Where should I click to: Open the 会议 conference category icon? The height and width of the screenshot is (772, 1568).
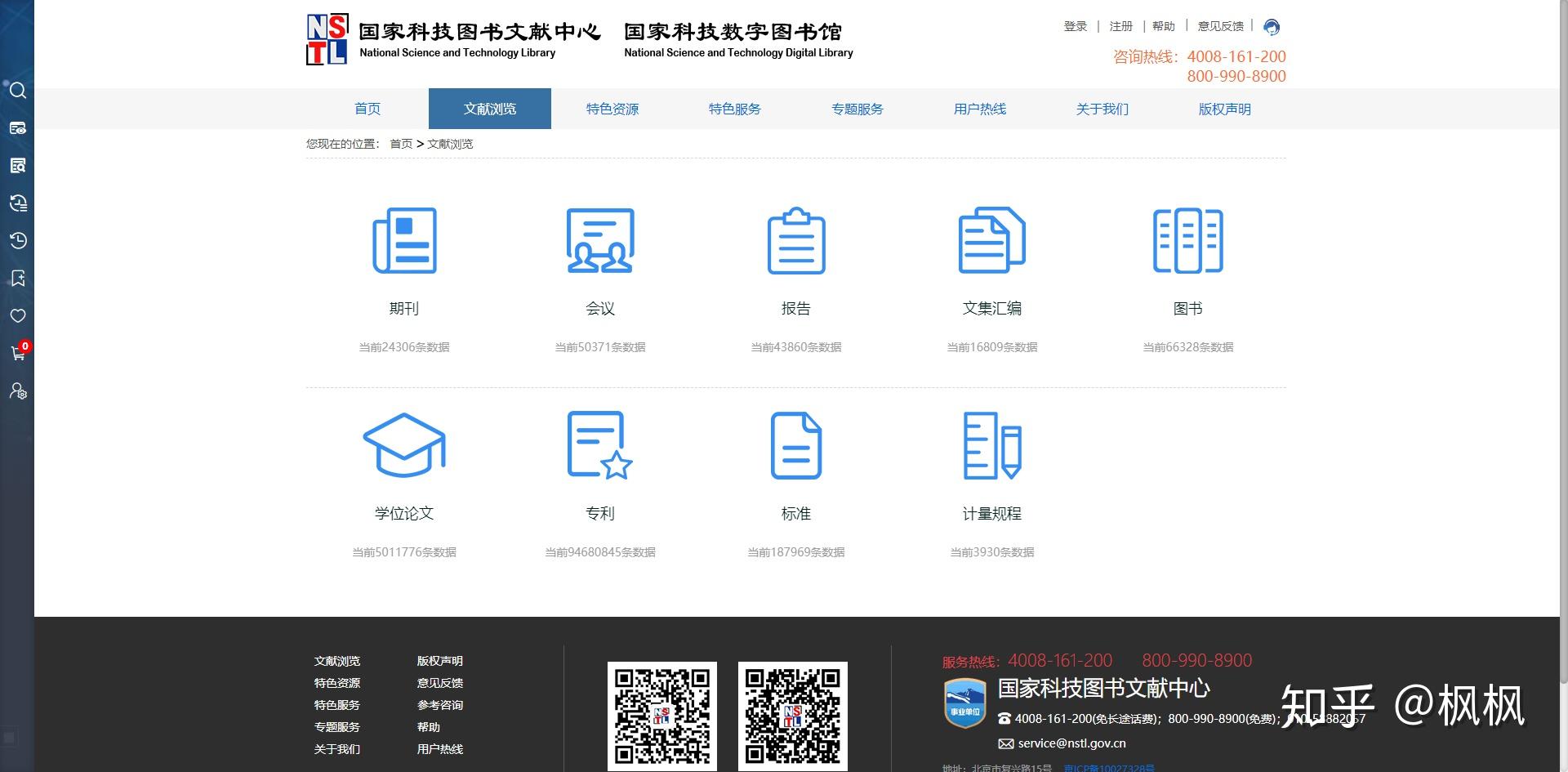[x=600, y=240]
